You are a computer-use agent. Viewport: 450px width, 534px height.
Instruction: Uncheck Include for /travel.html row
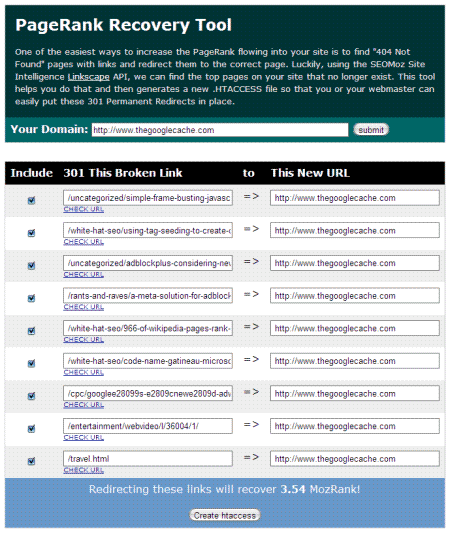click(31, 461)
